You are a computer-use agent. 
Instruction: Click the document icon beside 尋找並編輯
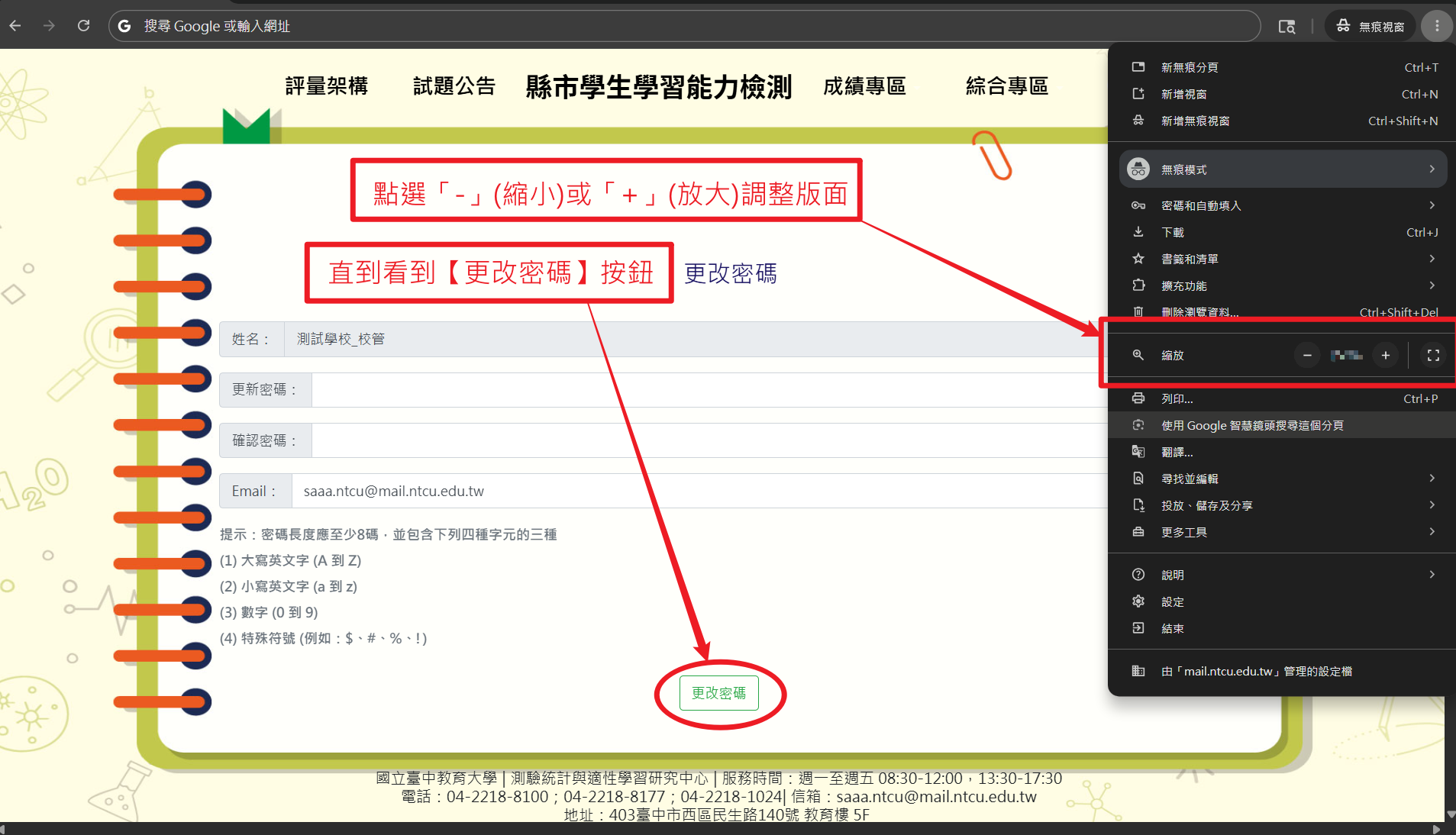click(1138, 479)
